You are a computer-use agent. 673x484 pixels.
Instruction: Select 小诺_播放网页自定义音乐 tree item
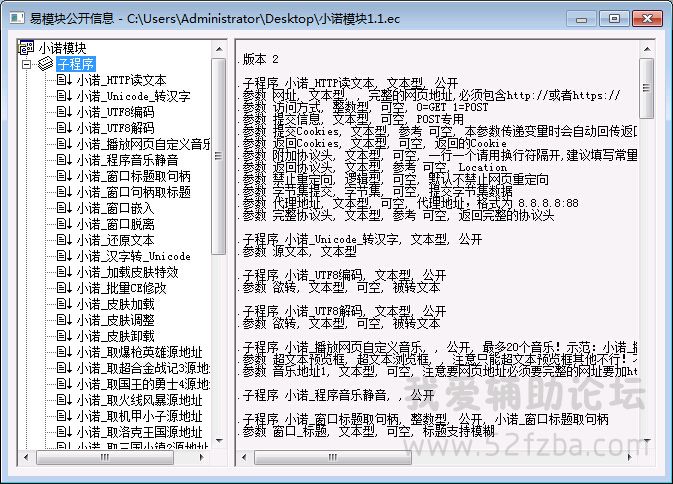(143, 144)
